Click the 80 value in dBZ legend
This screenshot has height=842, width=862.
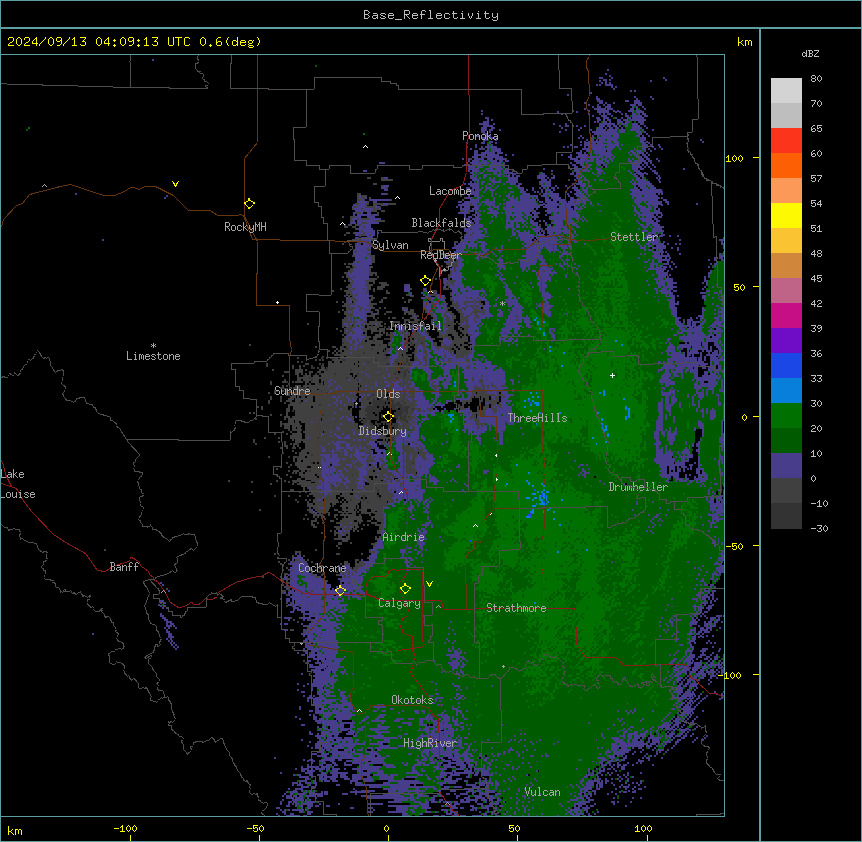(x=816, y=79)
